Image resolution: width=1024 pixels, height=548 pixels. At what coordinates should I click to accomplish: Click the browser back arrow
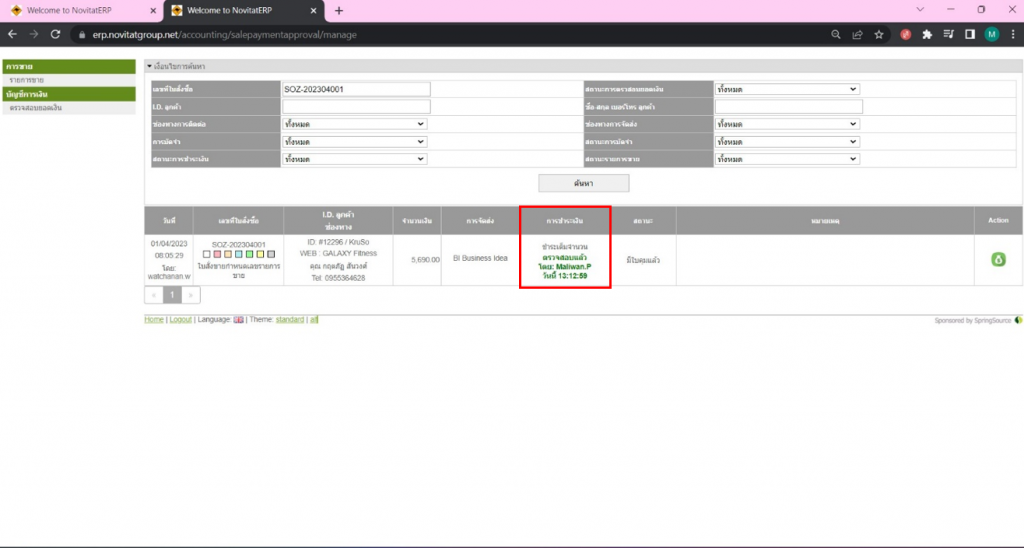point(13,34)
